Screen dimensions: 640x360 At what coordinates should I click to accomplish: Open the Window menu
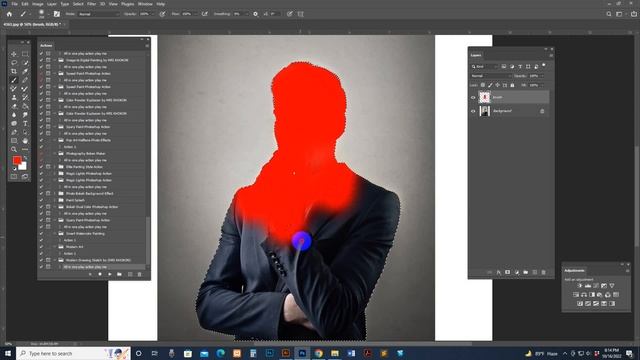[145, 4]
